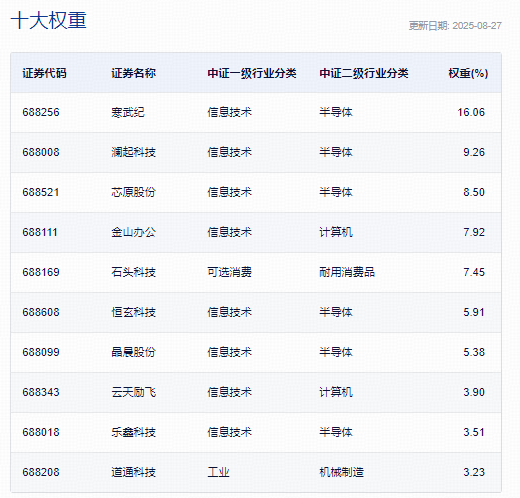Viewport: 520px width, 498px height.
Task: Click the 中证二级行业分类 column header
Action: (364, 73)
